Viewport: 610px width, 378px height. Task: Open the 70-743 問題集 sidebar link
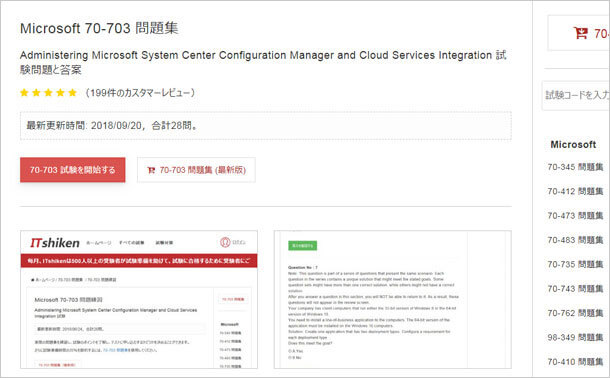tap(575, 289)
